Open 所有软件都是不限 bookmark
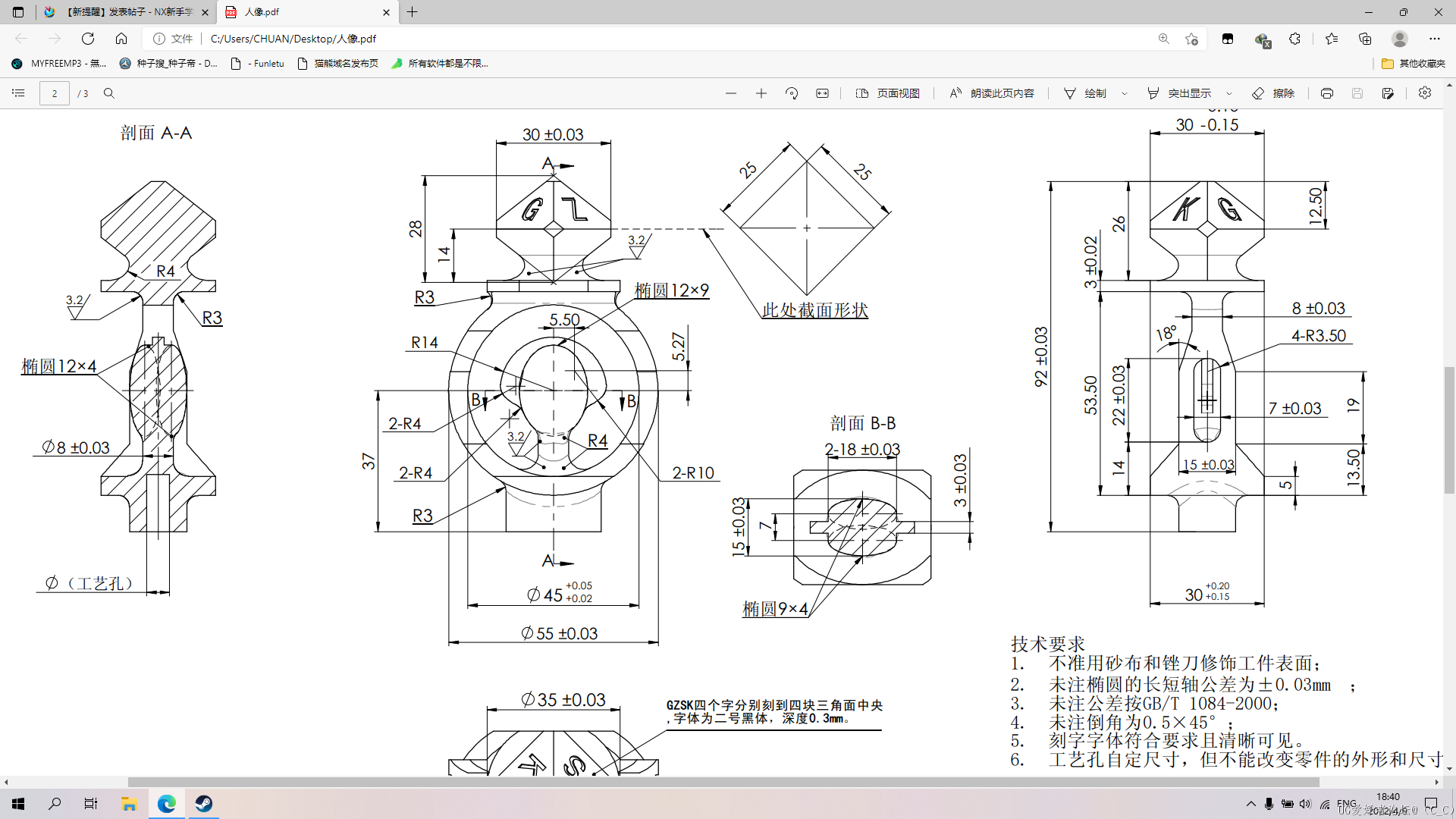Screen dimensions: 1456x819 click(x=440, y=64)
